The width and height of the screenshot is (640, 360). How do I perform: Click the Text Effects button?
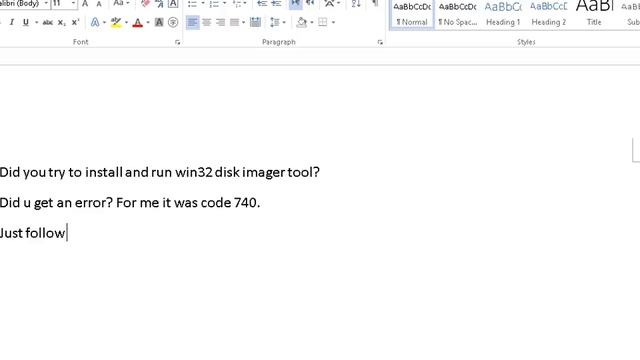(x=95, y=22)
